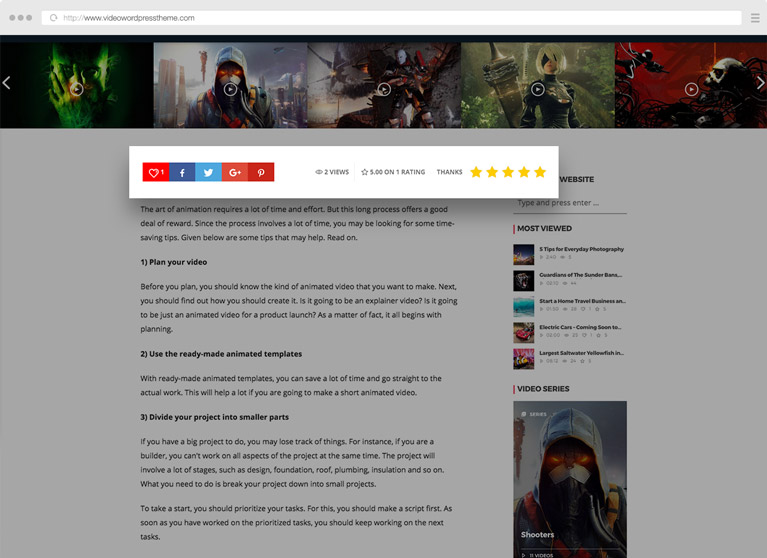Click the 'THANKS' rating label
This screenshot has width=767, height=558.
pyautogui.click(x=450, y=172)
